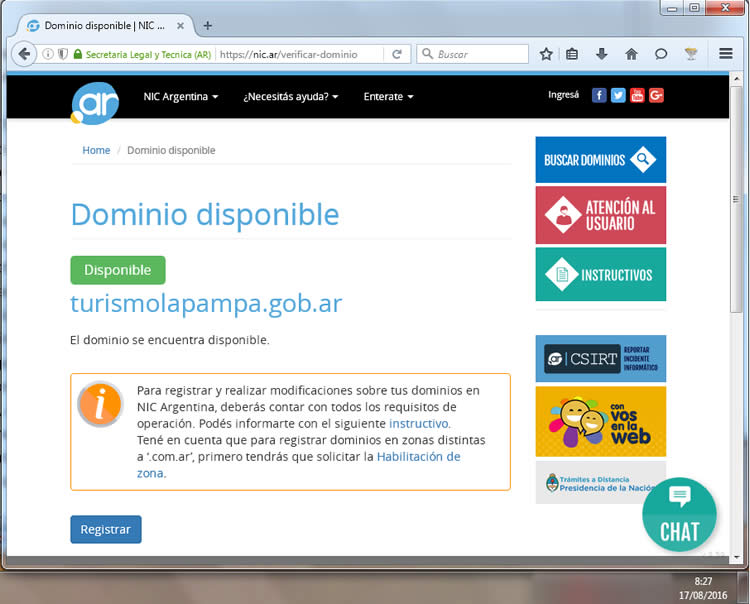
Task: Open the Firefox hamburger menu
Action: tap(726, 54)
